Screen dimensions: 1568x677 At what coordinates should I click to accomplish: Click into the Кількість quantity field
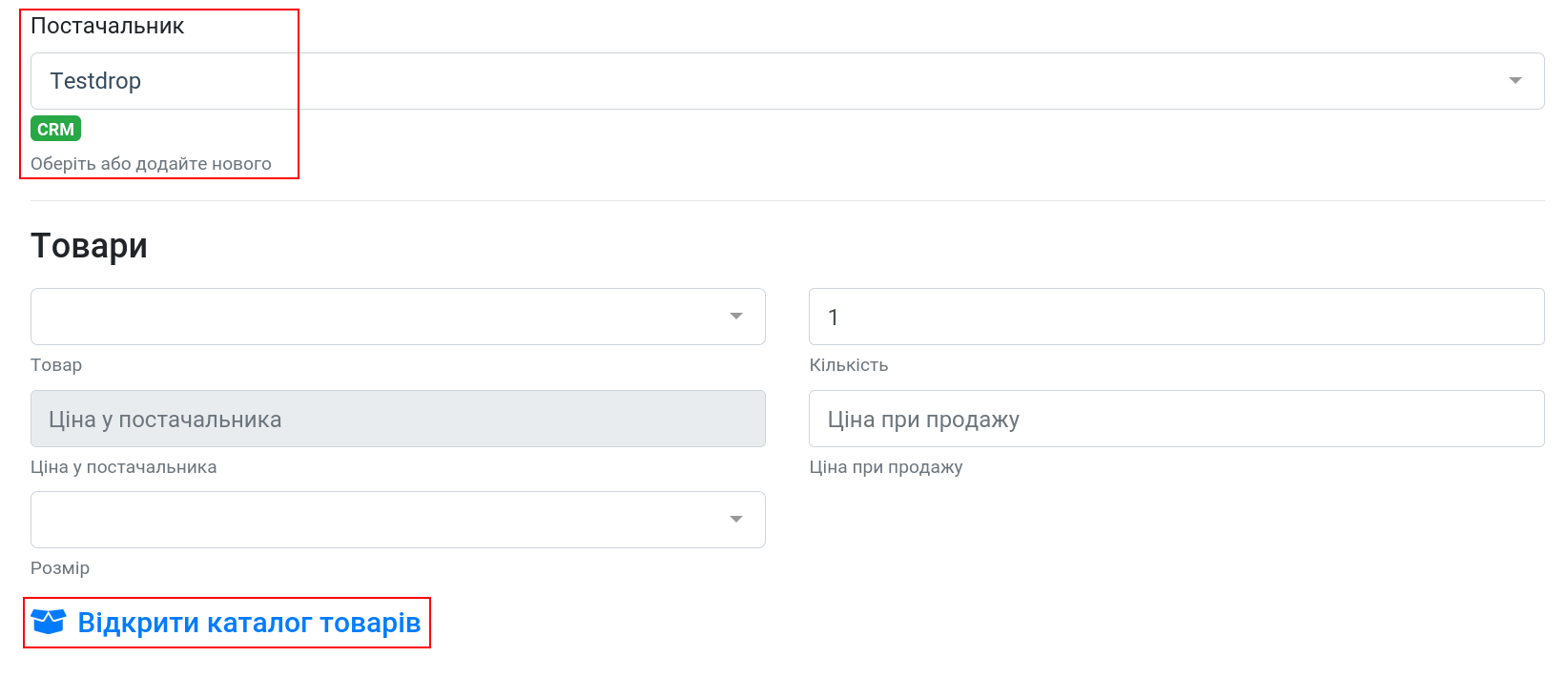click(1176, 317)
